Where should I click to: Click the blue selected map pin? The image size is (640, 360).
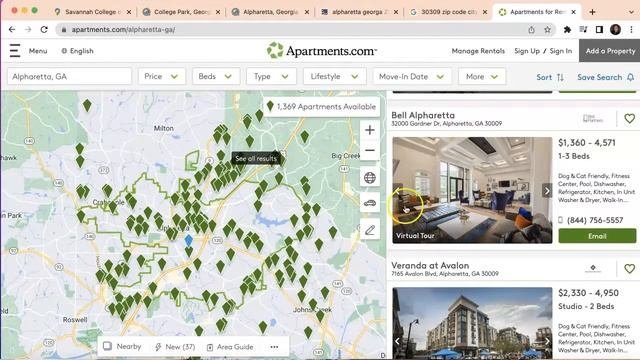188,240
